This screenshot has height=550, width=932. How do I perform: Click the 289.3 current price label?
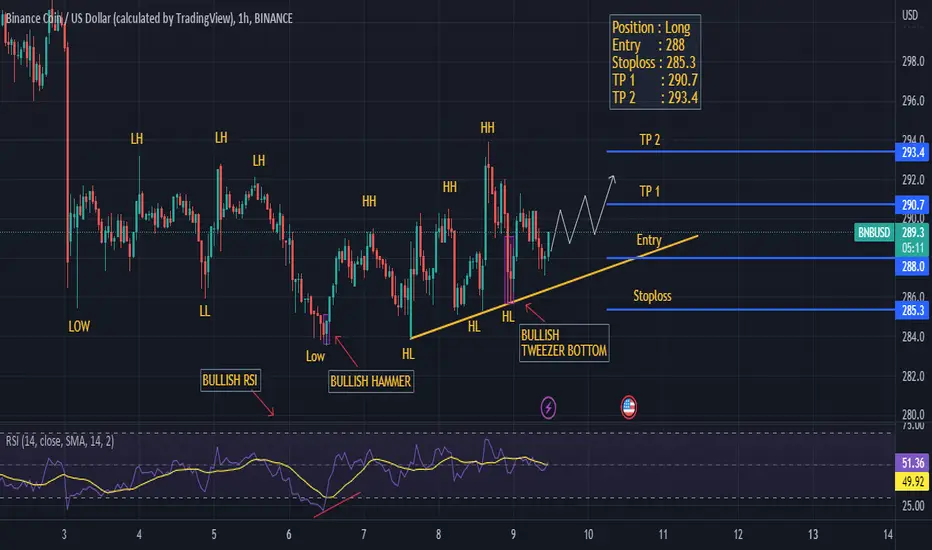[x=912, y=232]
